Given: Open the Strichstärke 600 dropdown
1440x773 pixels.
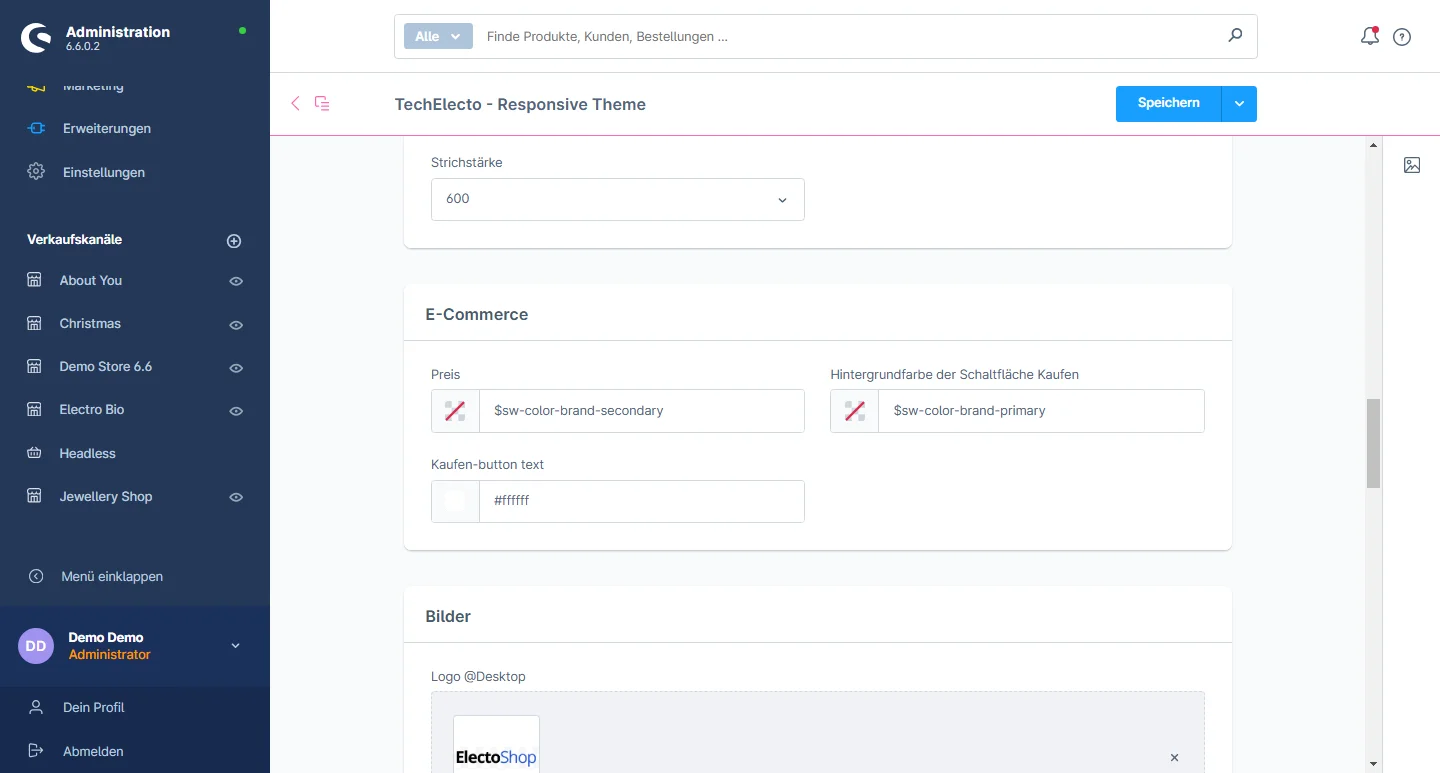Looking at the screenshot, I should click(x=618, y=199).
